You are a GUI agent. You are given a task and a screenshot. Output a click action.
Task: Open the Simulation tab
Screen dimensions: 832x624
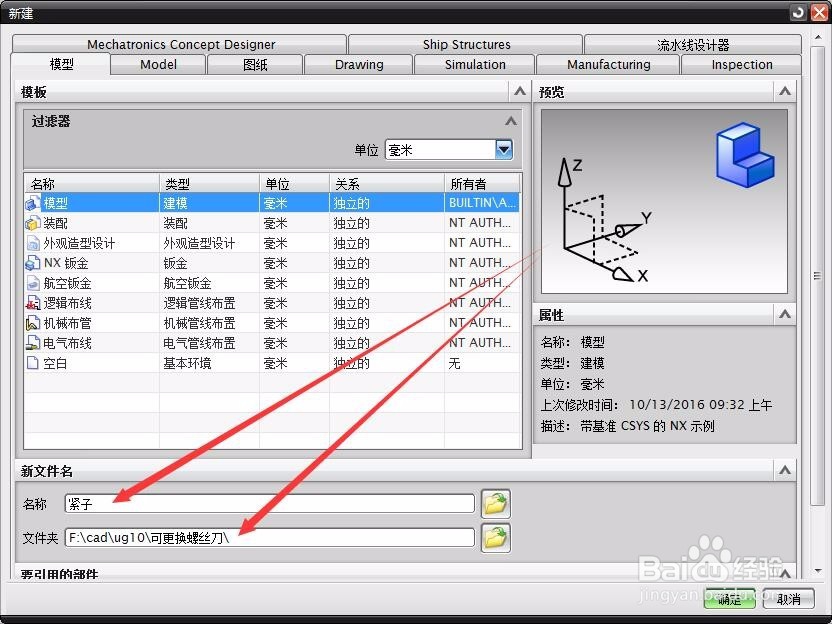tap(475, 65)
